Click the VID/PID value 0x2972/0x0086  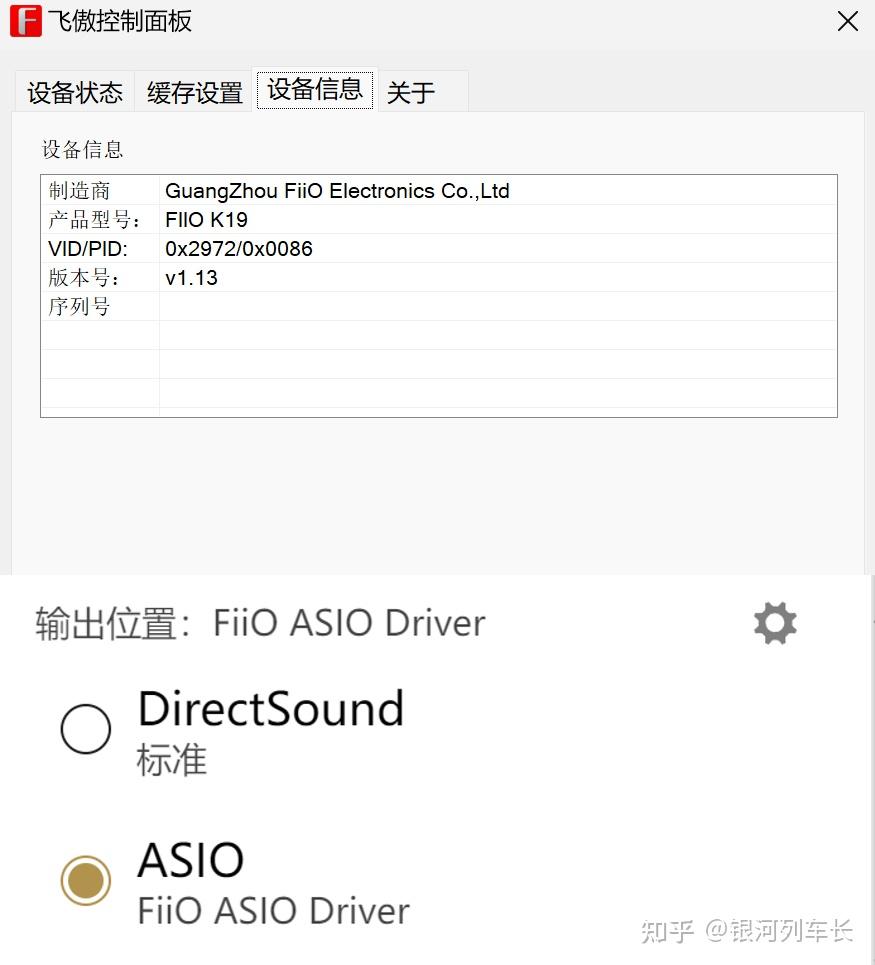coord(239,249)
